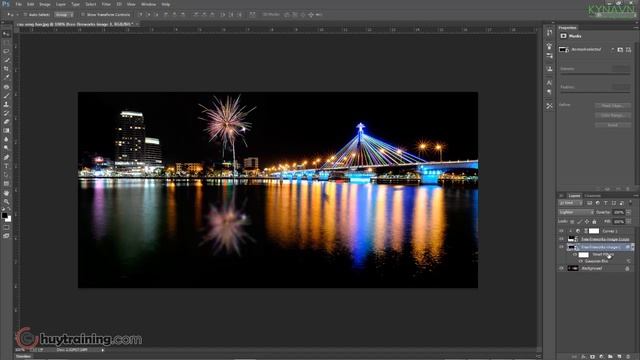
Task: Click Delete layer trash icon
Action: 628,356
